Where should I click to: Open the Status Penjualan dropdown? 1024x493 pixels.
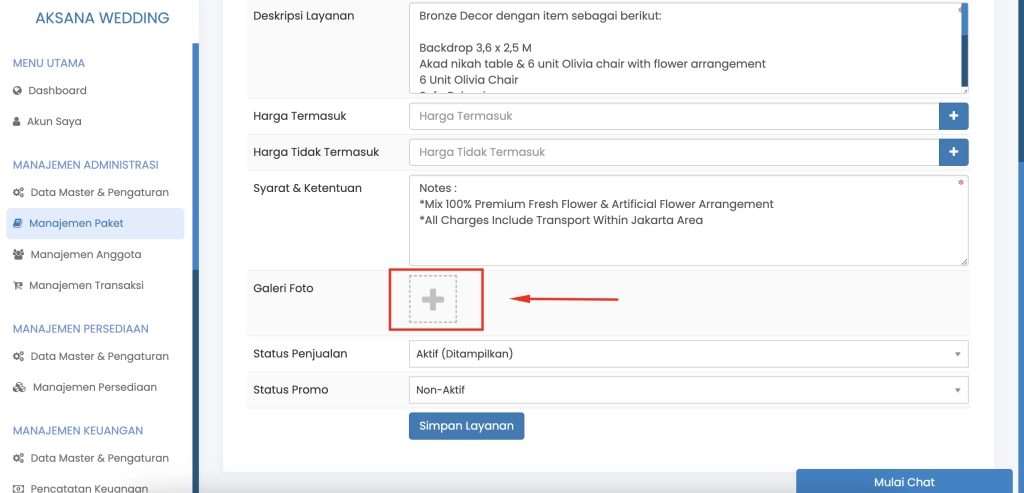688,354
